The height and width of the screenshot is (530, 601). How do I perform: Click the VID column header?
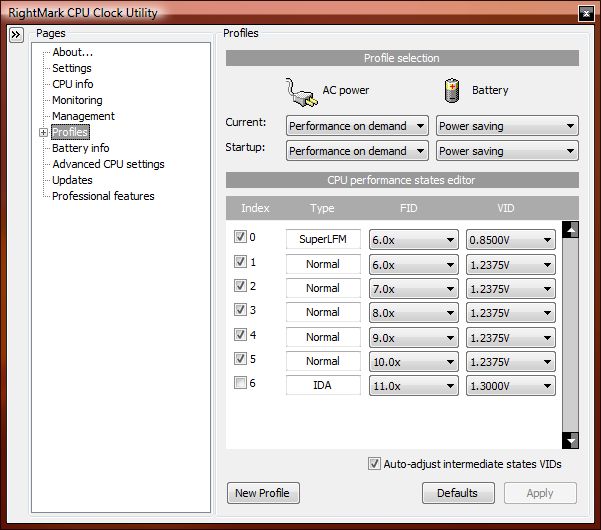[x=506, y=208]
